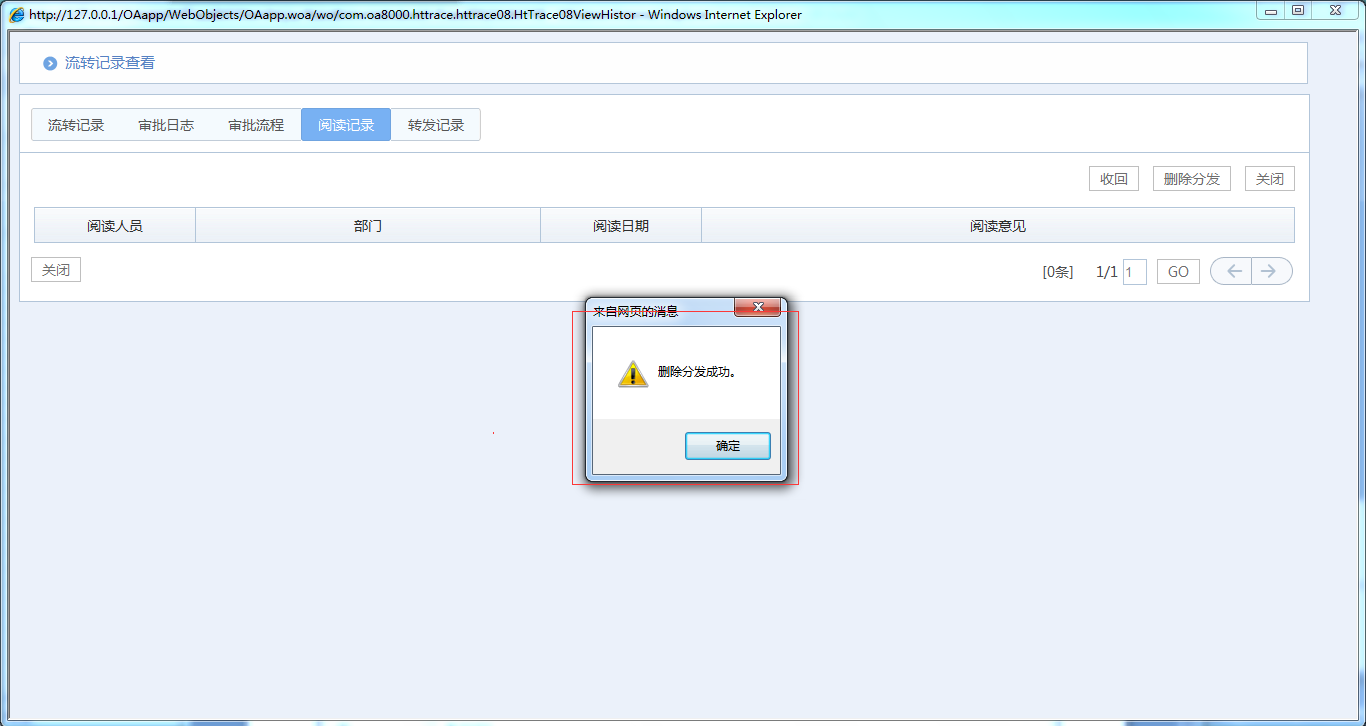Go to next page with right arrow

click(x=1271, y=271)
